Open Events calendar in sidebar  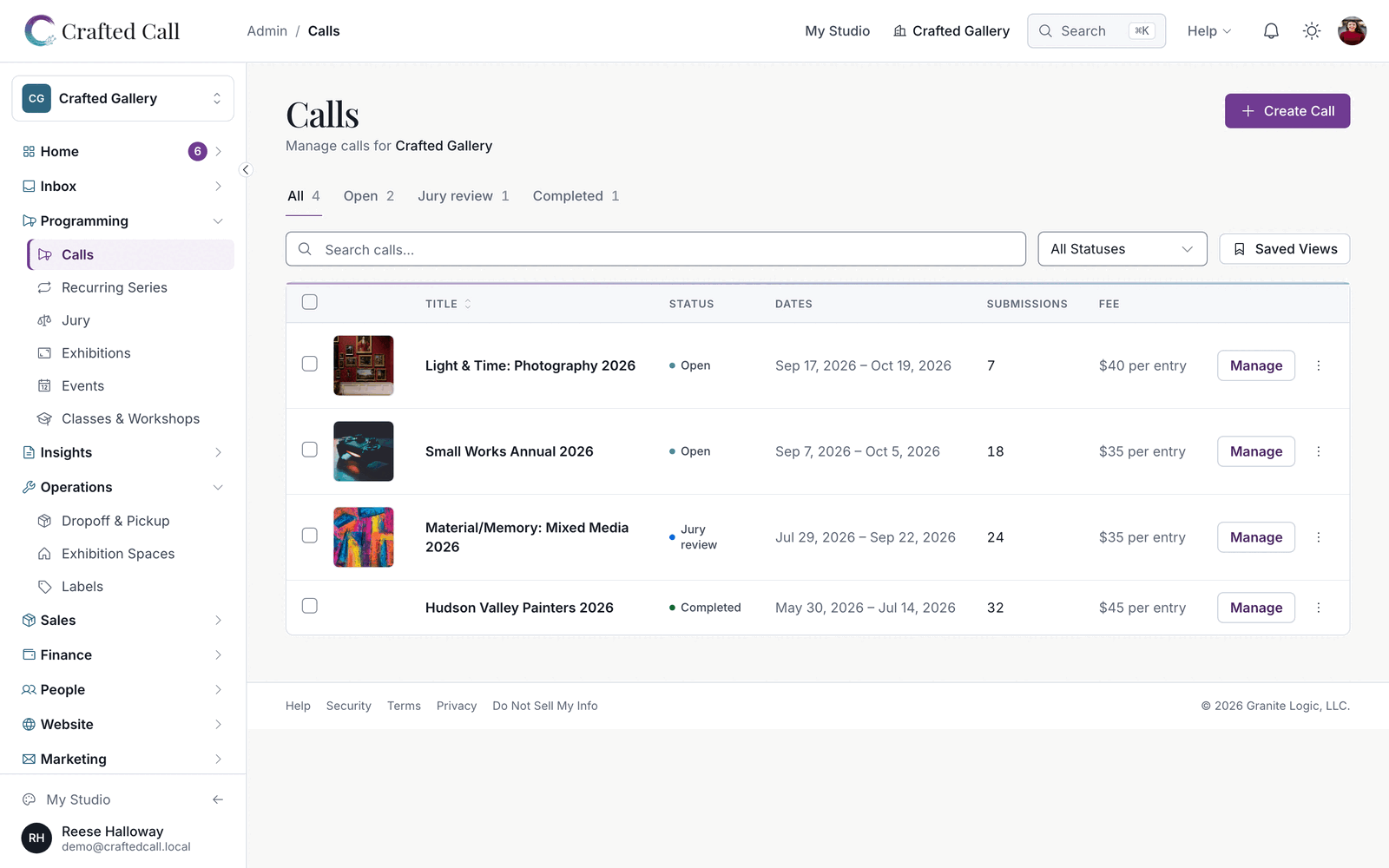pyautogui.click(x=130, y=386)
